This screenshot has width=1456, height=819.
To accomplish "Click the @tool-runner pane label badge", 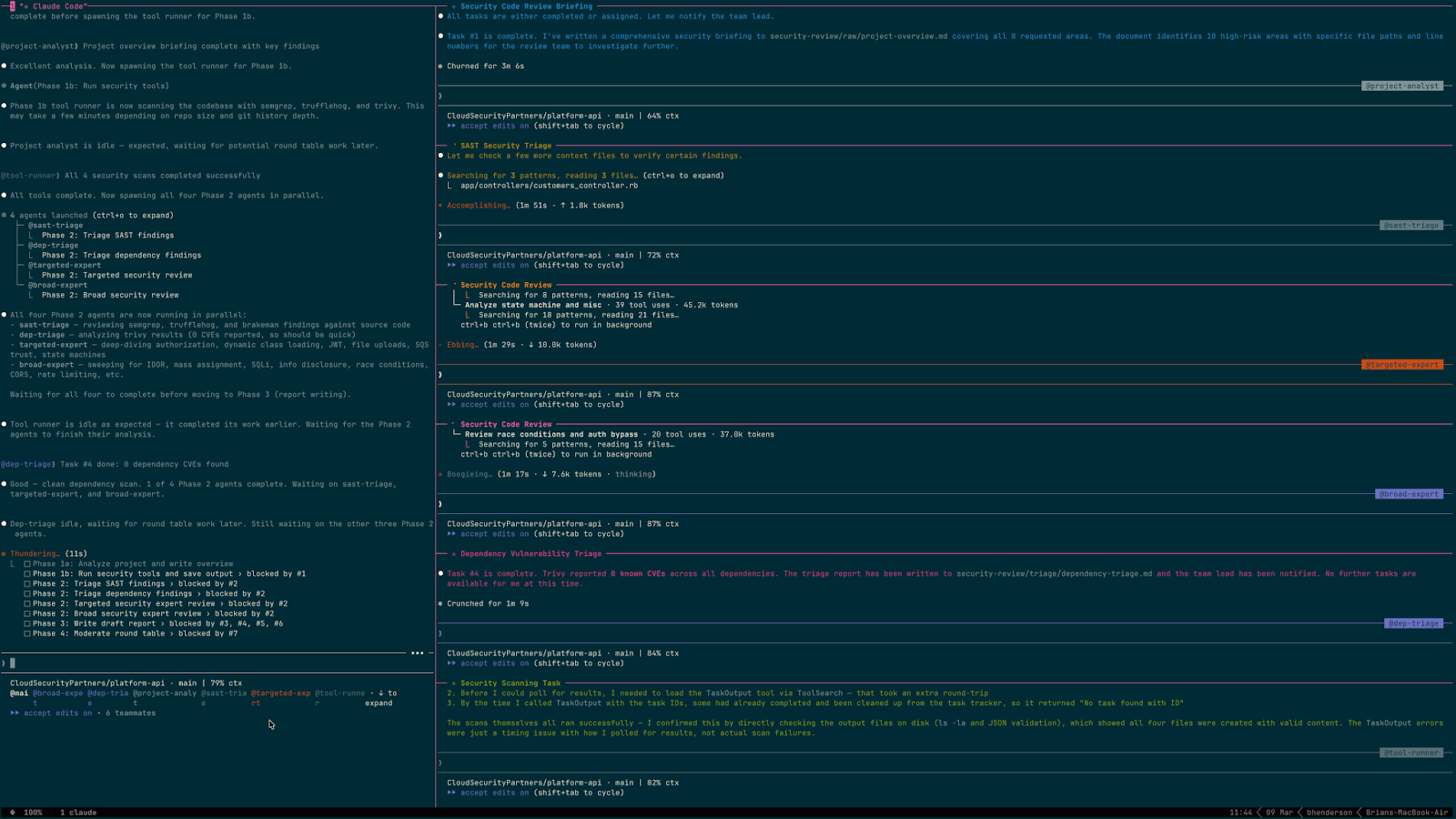I will click(x=1411, y=753).
